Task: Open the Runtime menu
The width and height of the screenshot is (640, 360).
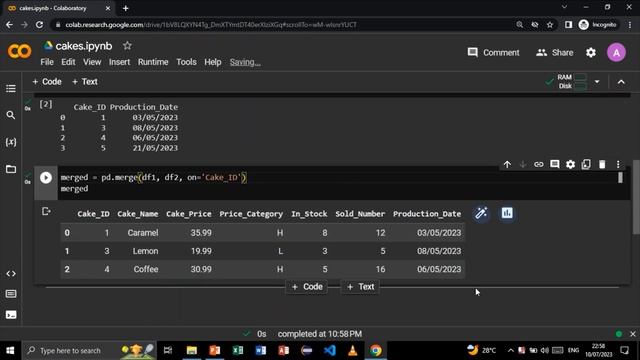Action: pyautogui.click(x=153, y=62)
